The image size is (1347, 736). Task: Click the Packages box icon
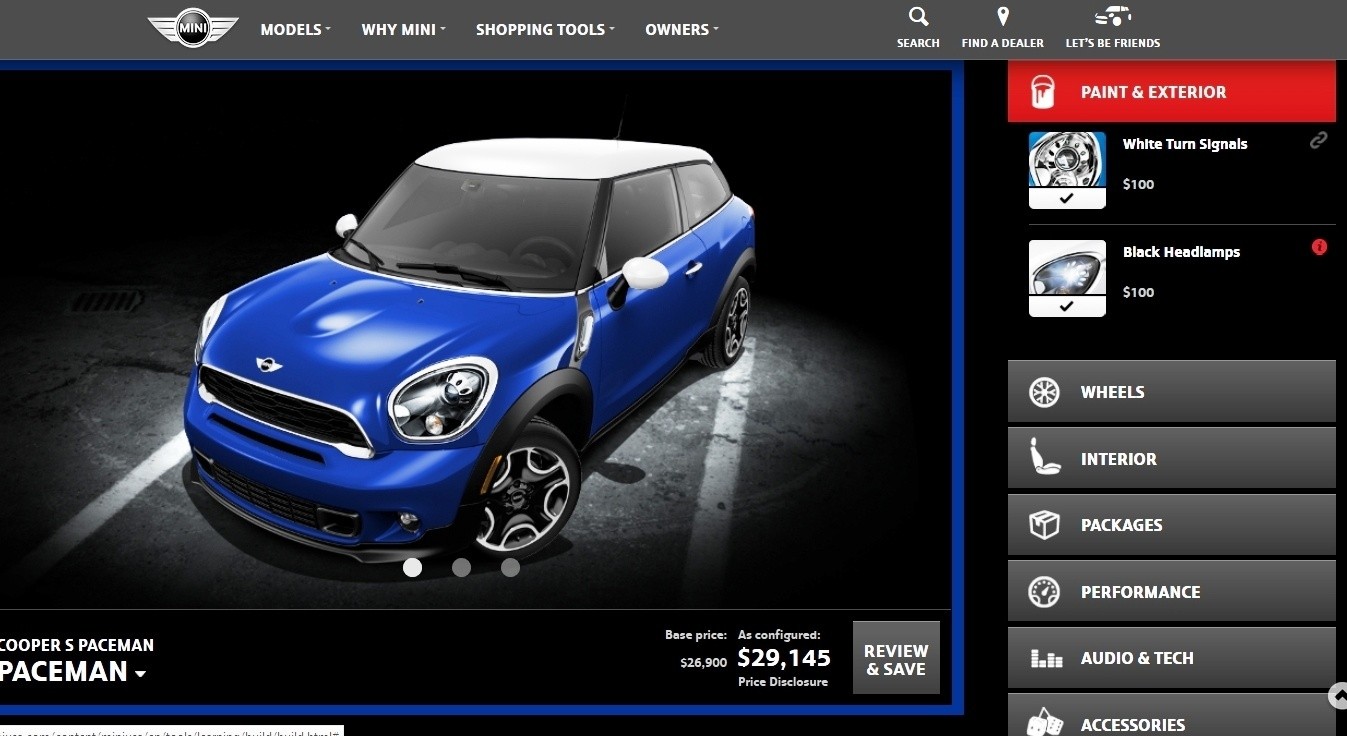point(1044,525)
